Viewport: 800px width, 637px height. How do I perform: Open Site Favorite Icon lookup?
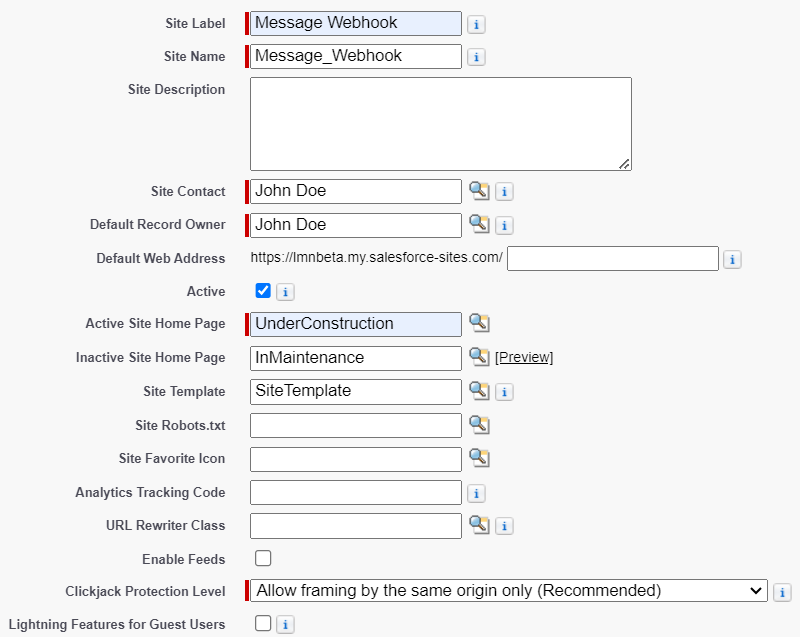(x=479, y=457)
